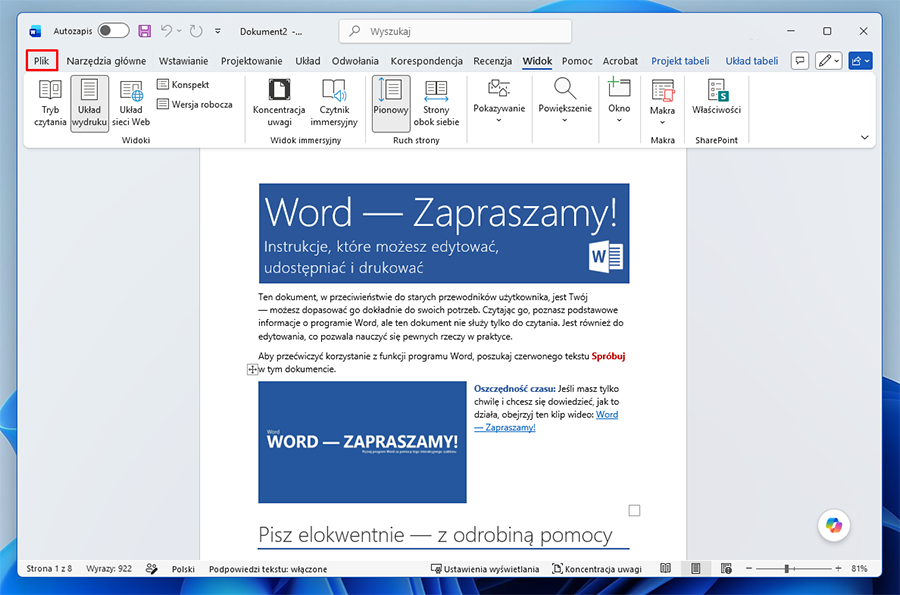Click Koncentracja uwagi in the status bar
The height and width of the screenshot is (595, 900).
[x=597, y=569]
